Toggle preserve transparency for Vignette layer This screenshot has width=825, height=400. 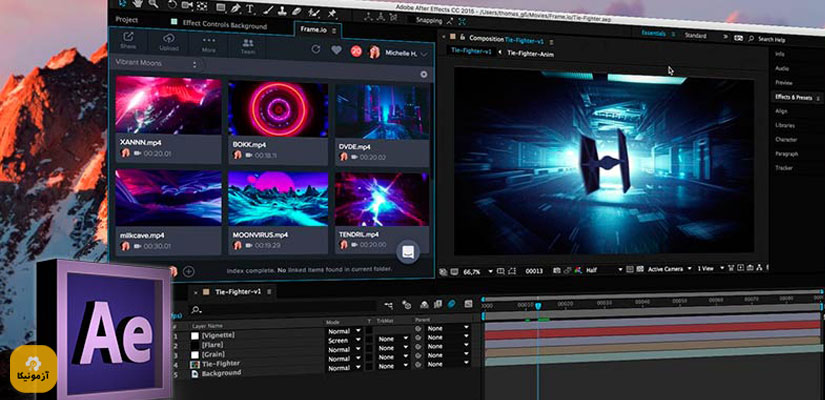click(x=369, y=331)
